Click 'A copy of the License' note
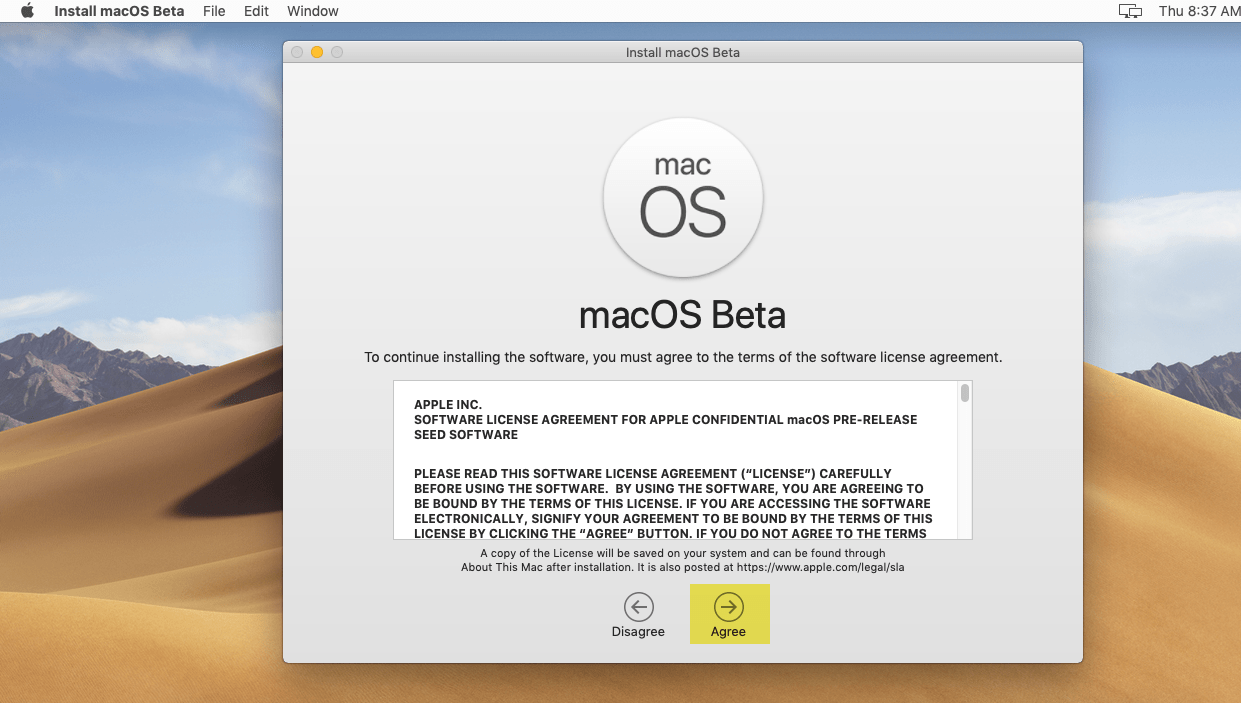 [x=683, y=553]
